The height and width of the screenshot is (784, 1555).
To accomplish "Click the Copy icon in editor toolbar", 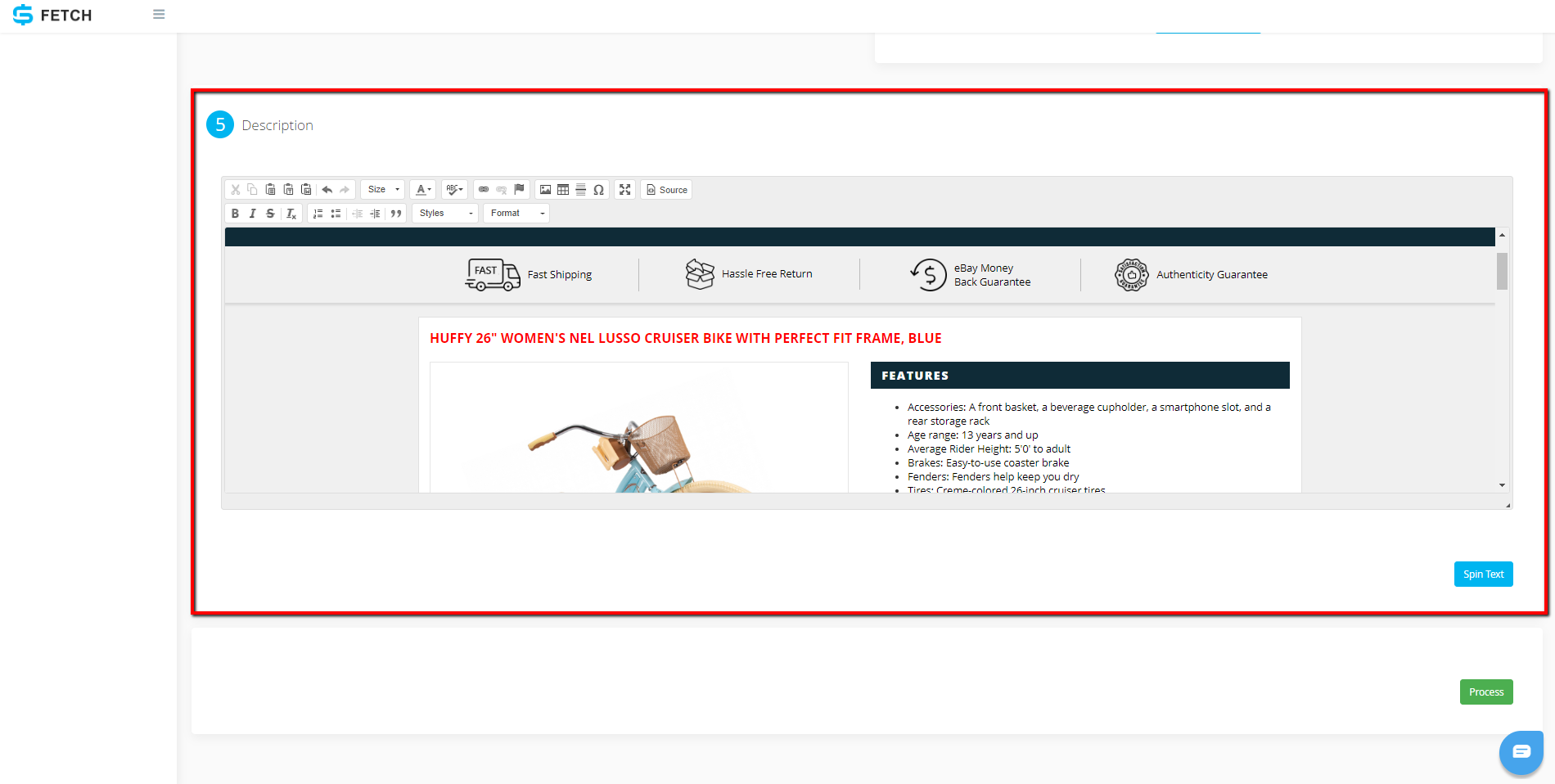I will point(252,190).
